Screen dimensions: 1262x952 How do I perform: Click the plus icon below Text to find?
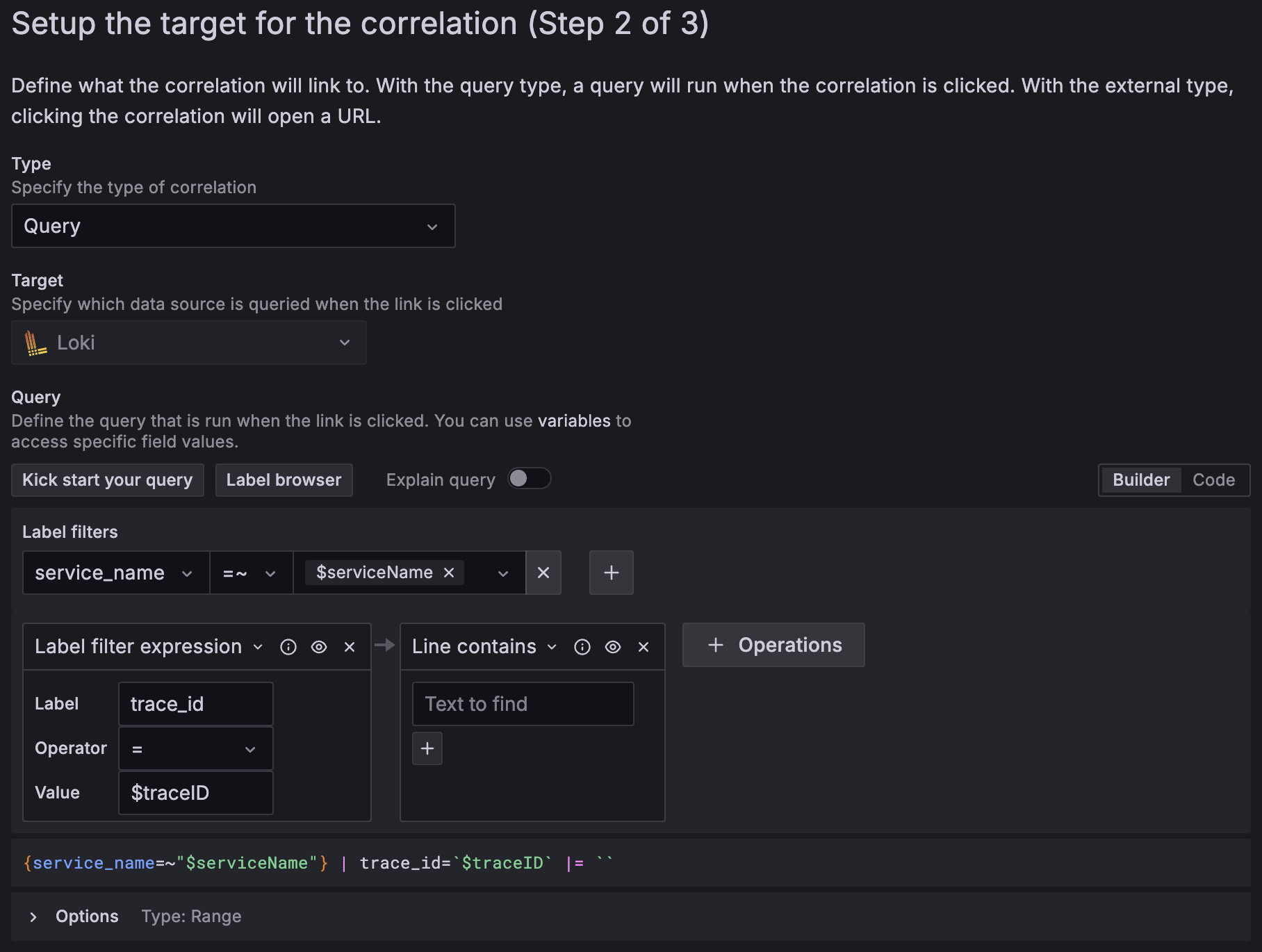pyautogui.click(x=427, y=748)
